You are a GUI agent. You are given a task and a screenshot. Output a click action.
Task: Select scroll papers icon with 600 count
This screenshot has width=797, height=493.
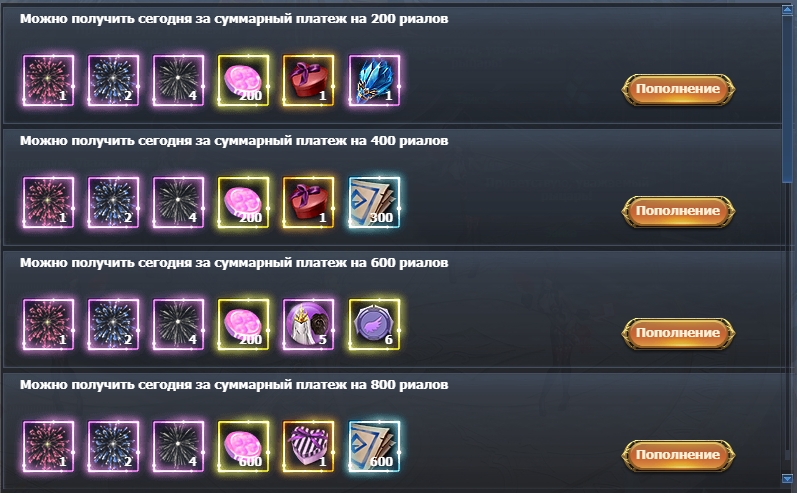[374, 446]
